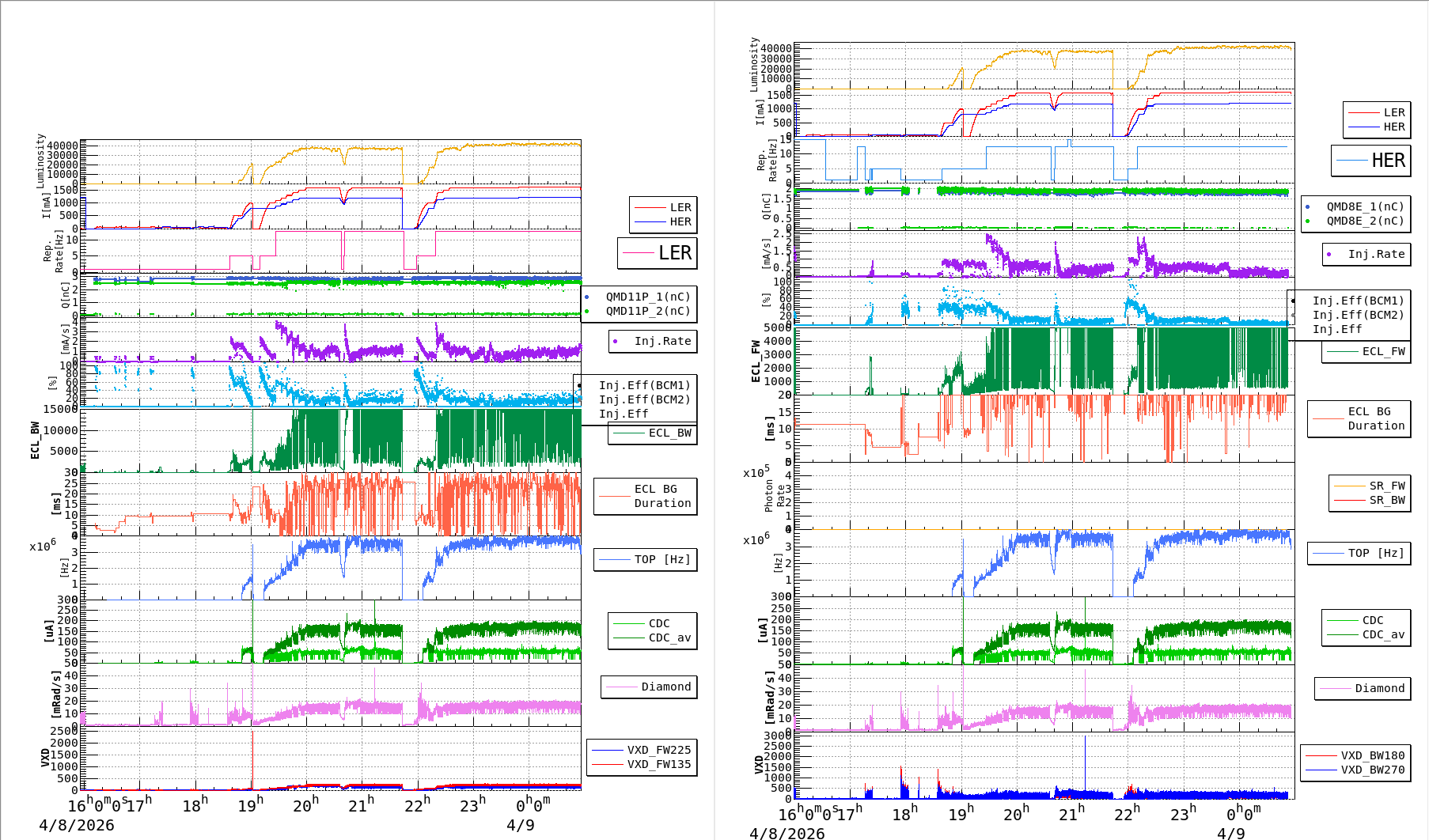Click the SR_BW red line sample
The height and width of the screenshot is (840, 1429).
click(x=1349, y=500)
